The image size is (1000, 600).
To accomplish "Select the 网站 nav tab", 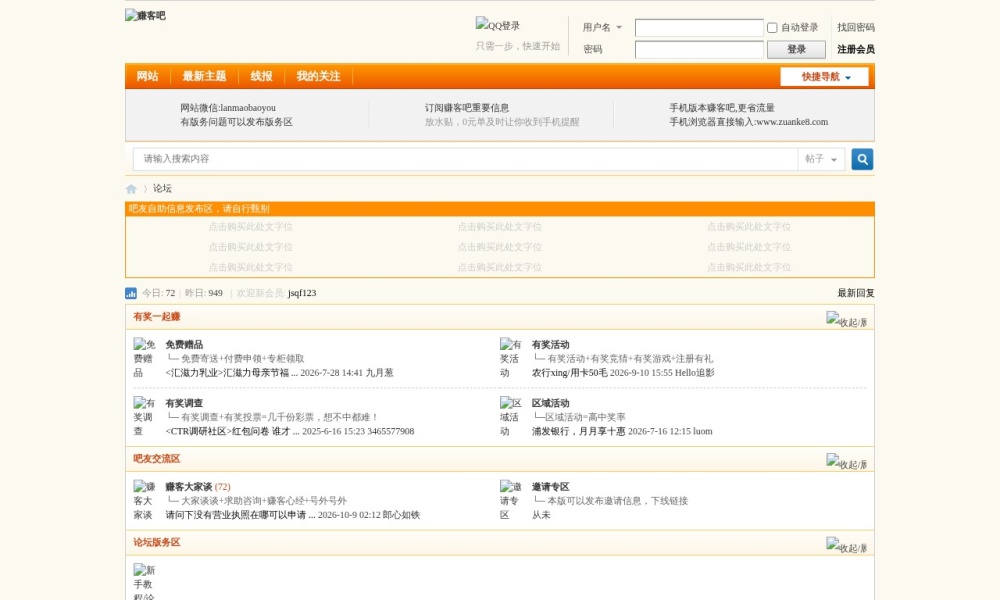I will point(147,77).
